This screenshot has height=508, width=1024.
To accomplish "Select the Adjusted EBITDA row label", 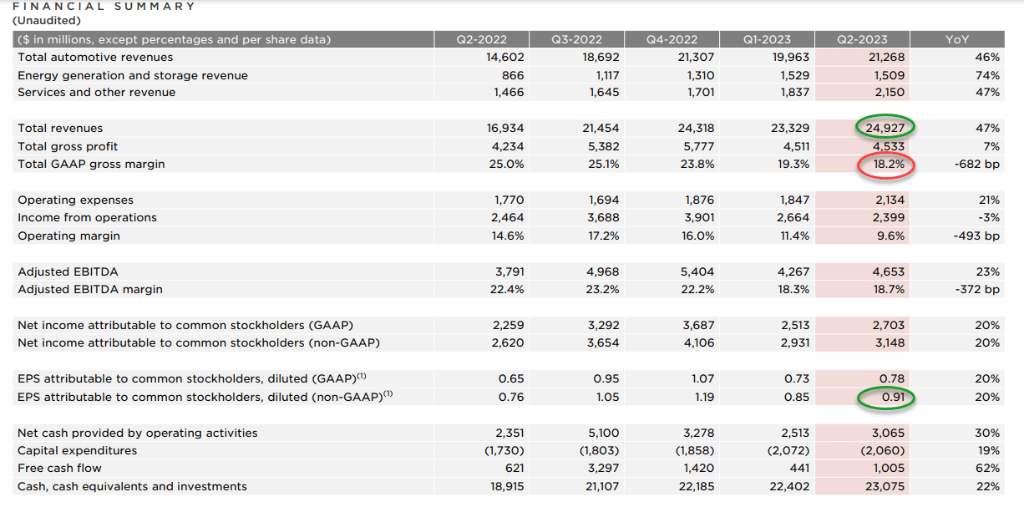I will (x=66, y=272).
